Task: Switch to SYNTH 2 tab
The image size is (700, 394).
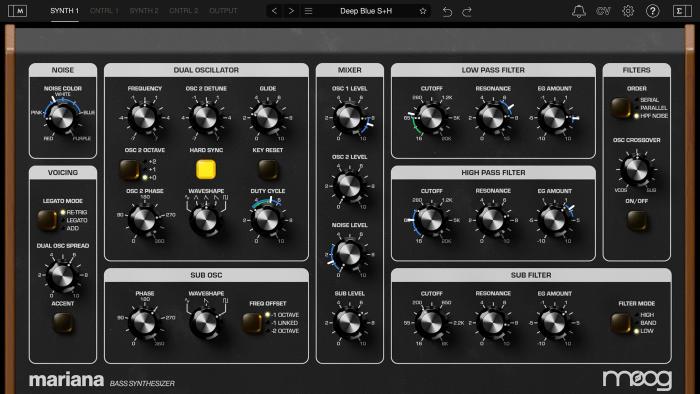Action: click(144, 11)
